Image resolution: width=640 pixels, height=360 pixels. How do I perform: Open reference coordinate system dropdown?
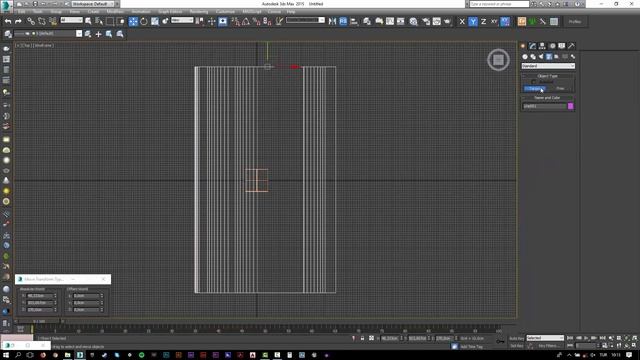click(182, 20)
